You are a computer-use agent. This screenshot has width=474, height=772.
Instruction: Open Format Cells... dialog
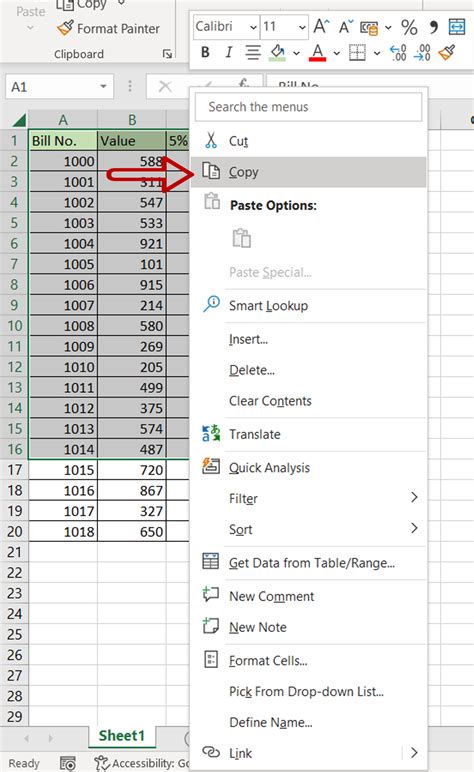(308, 660)
